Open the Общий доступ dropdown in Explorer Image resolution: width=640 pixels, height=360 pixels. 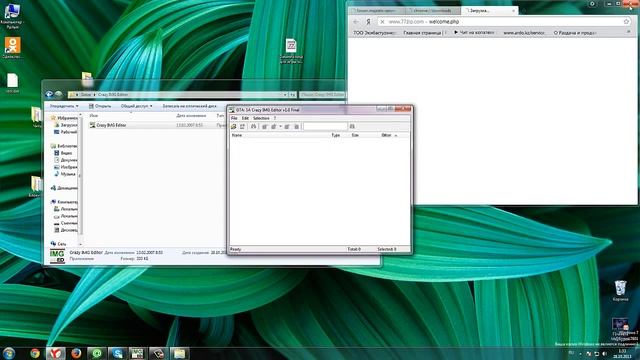(x=136, y=106)
